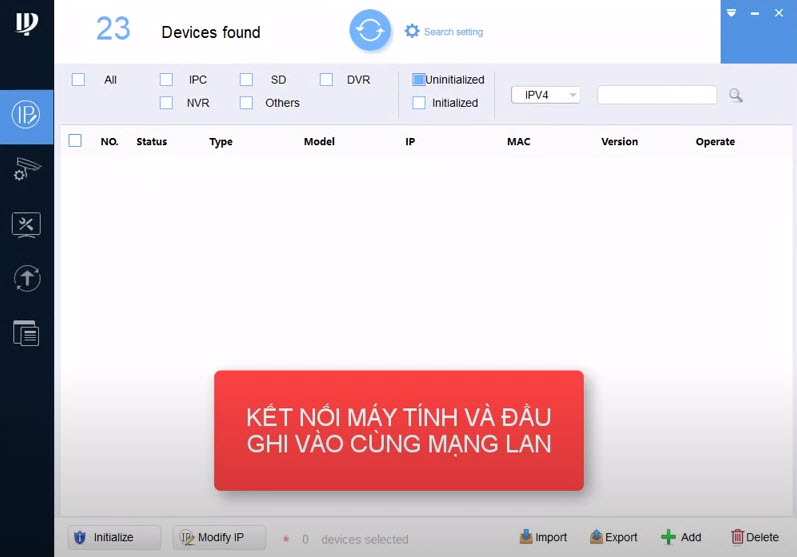
Task: Open Search setting
Action: pos(443,32)
